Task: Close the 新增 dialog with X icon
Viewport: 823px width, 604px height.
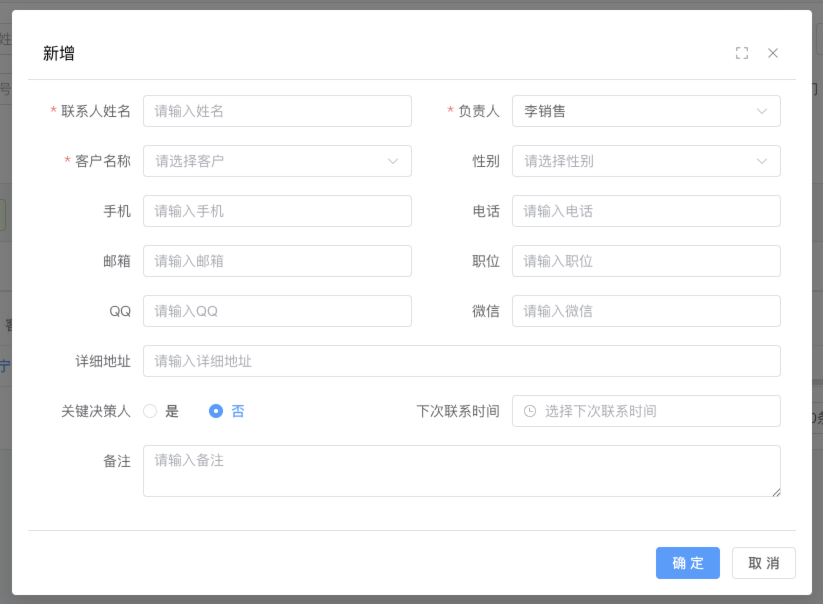Action: tap(773, 53)
